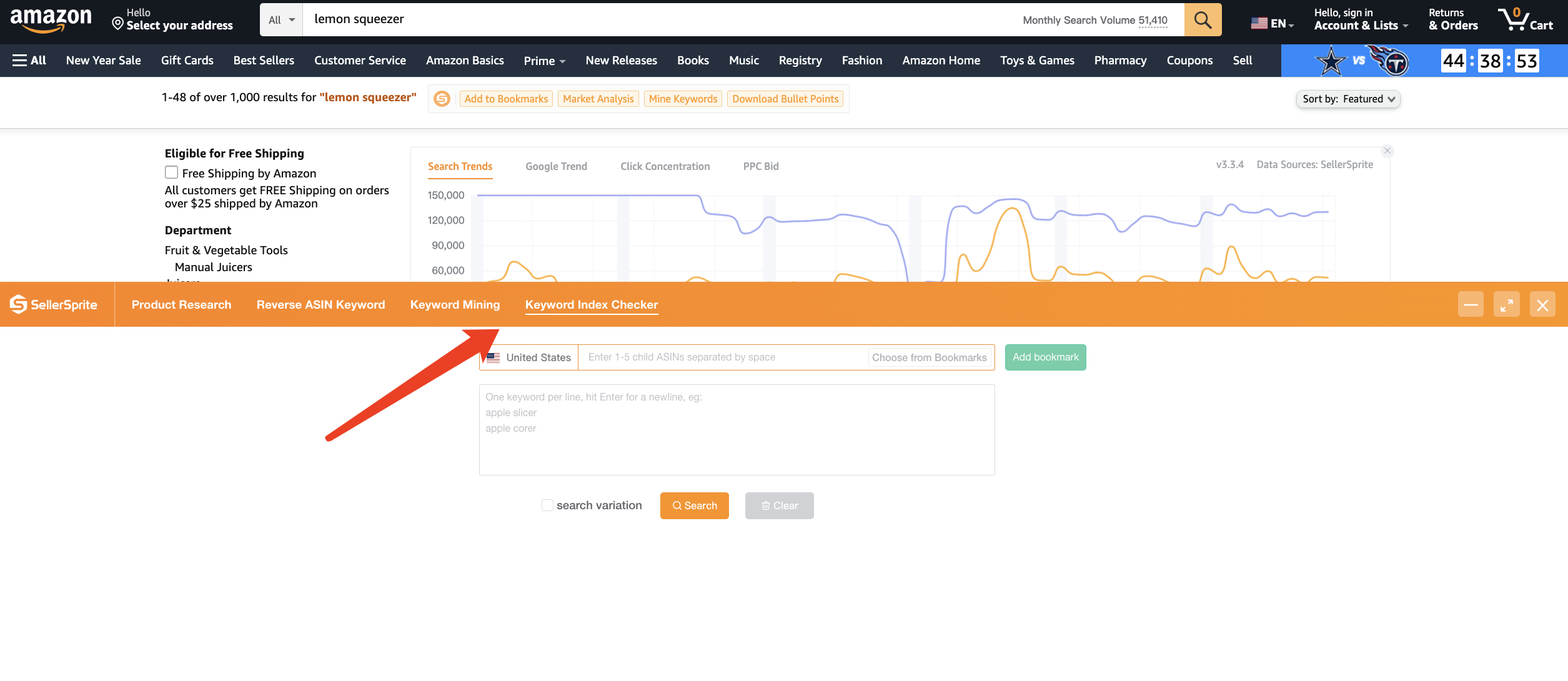Open the EN language dropdown

[1282, 24]
